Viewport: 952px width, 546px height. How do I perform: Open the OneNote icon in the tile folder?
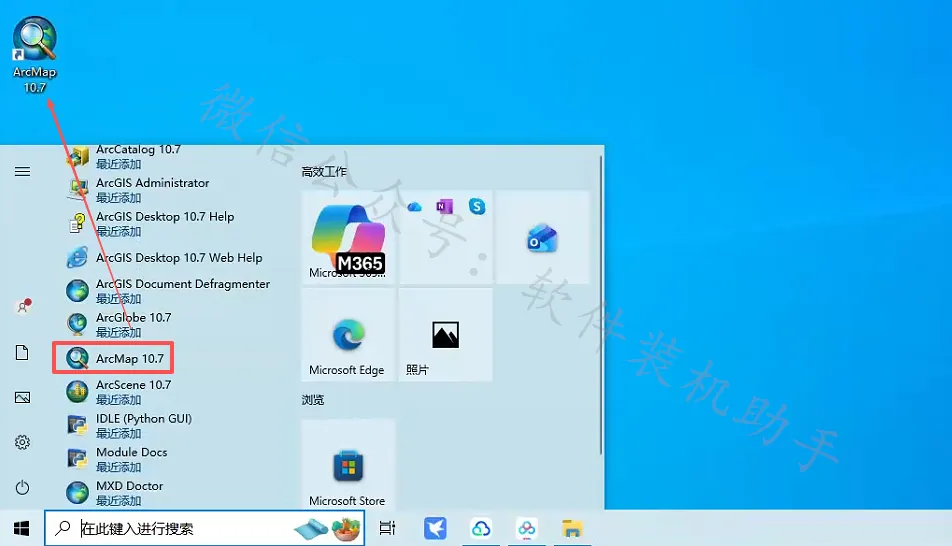click(445, 206)
